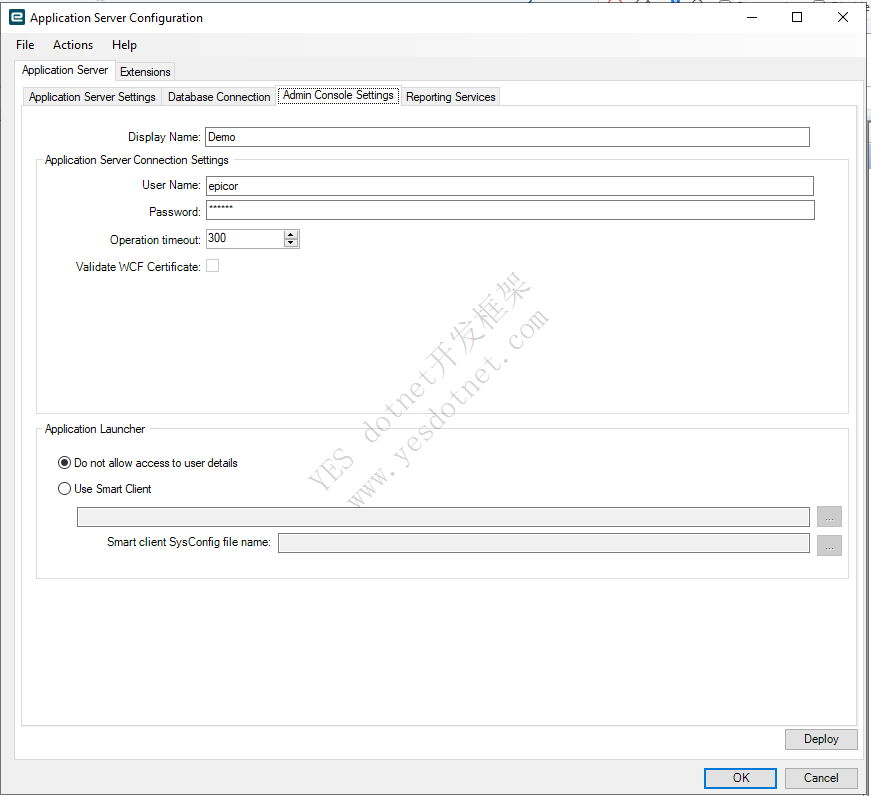Increase Operation timeout with up arrow
The height and width of the screenshot is (796, 871).
(x=291, y=235)
